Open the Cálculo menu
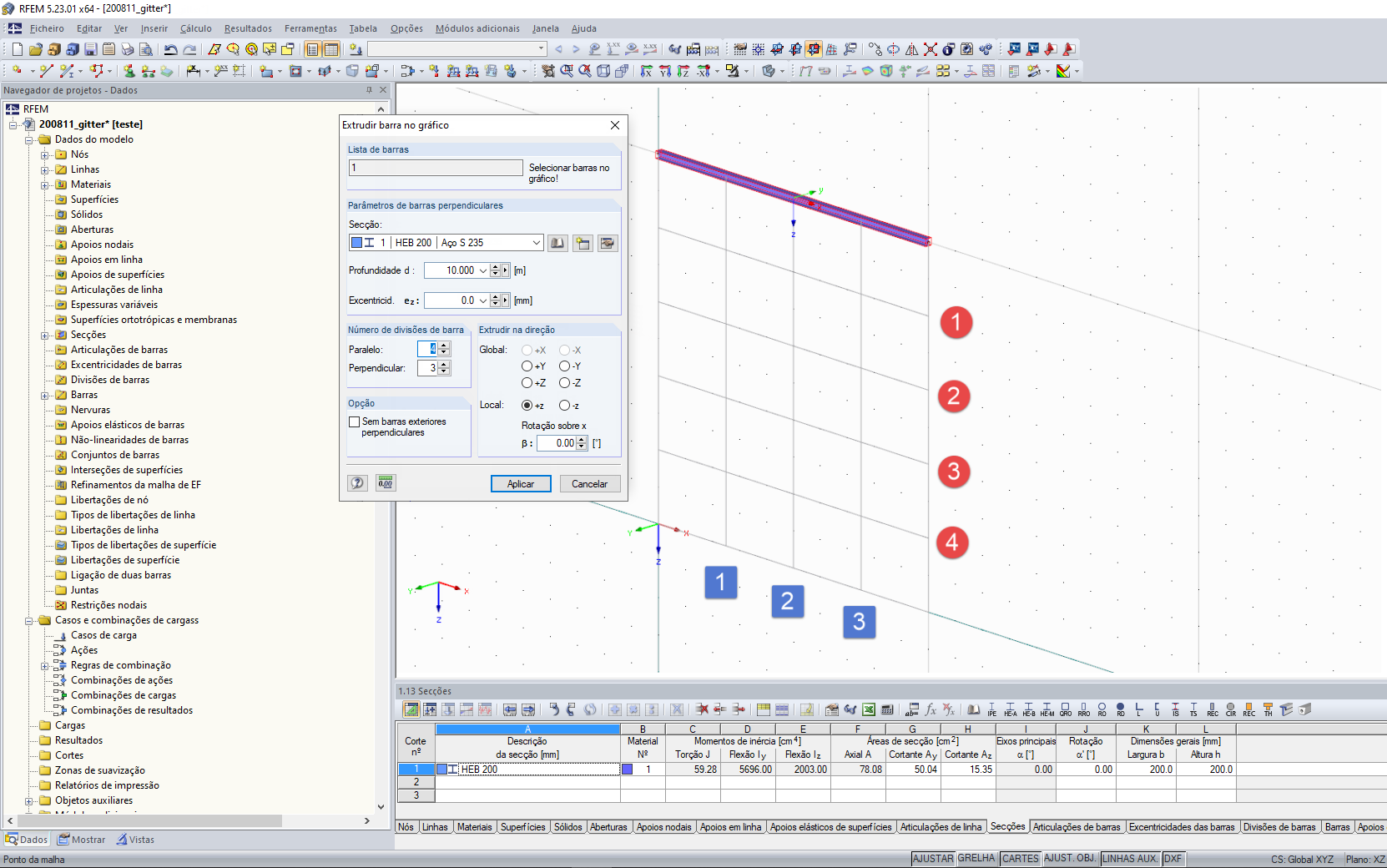Viewport: 1387px width, 868px height. pos(196,28)
